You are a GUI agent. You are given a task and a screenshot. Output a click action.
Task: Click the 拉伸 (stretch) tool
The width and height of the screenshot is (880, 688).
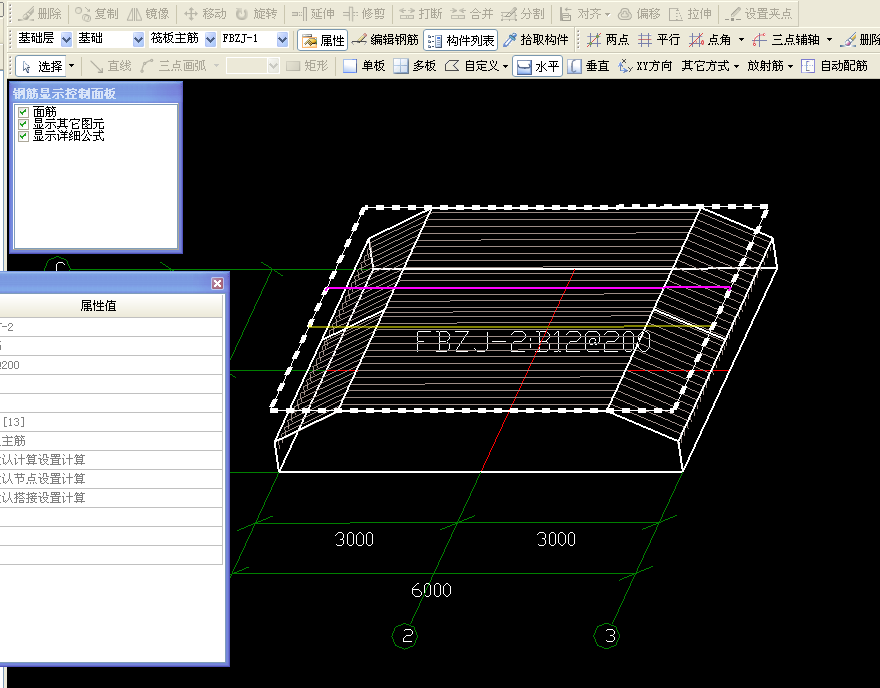pyautogui.click(x=691, y=13)
